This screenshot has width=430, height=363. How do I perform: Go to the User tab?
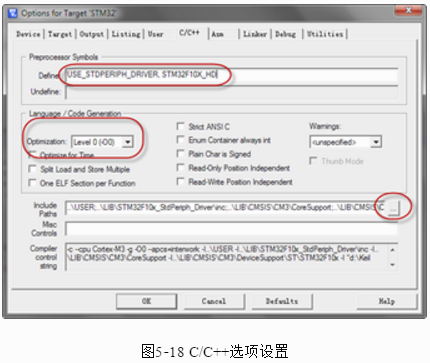(x=156, y=34)
